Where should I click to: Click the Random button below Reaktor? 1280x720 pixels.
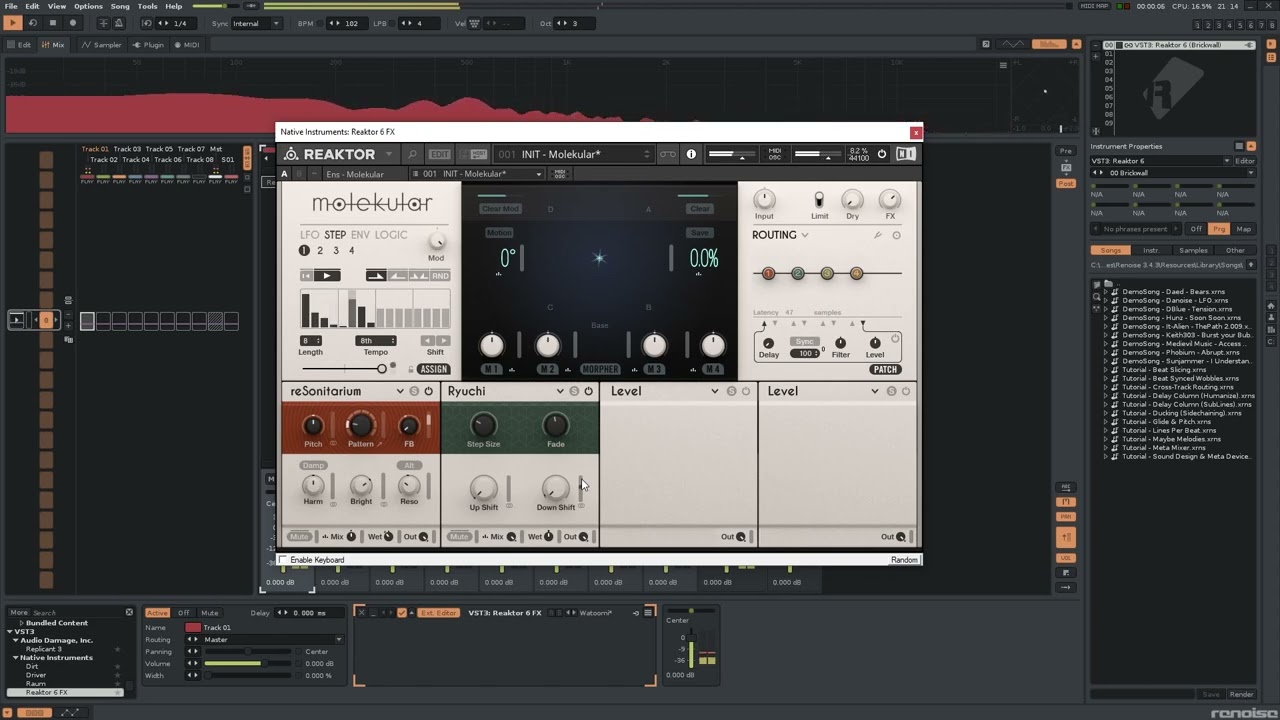coord(904,560)
